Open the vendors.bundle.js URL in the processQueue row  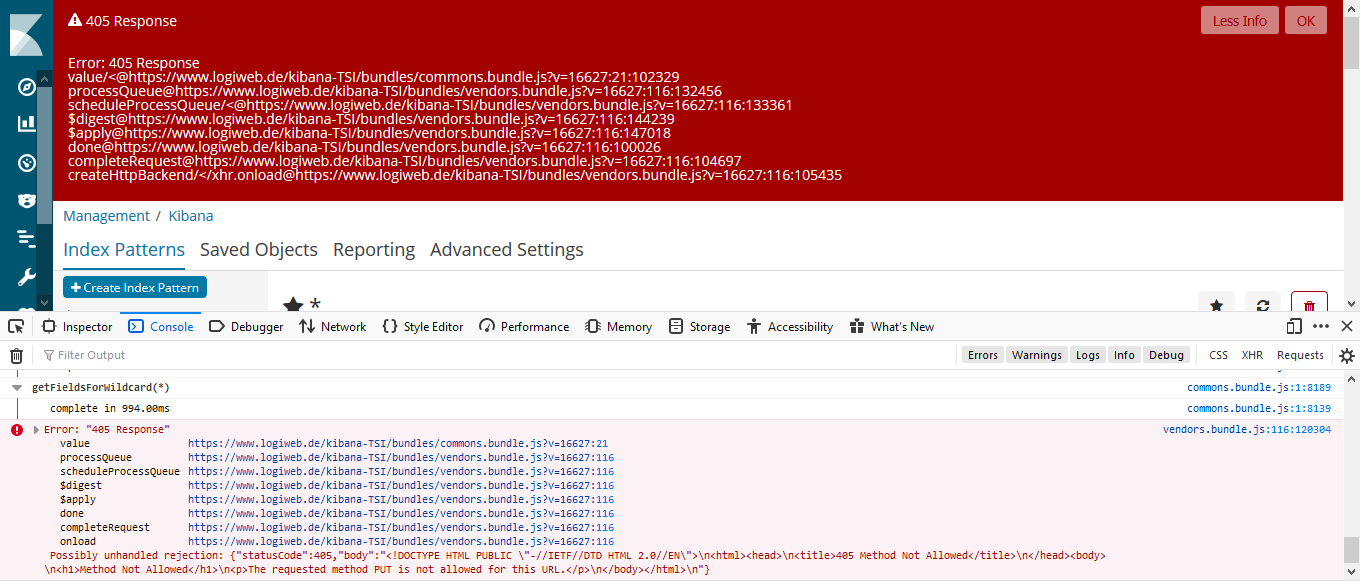(x=401, y=457)
